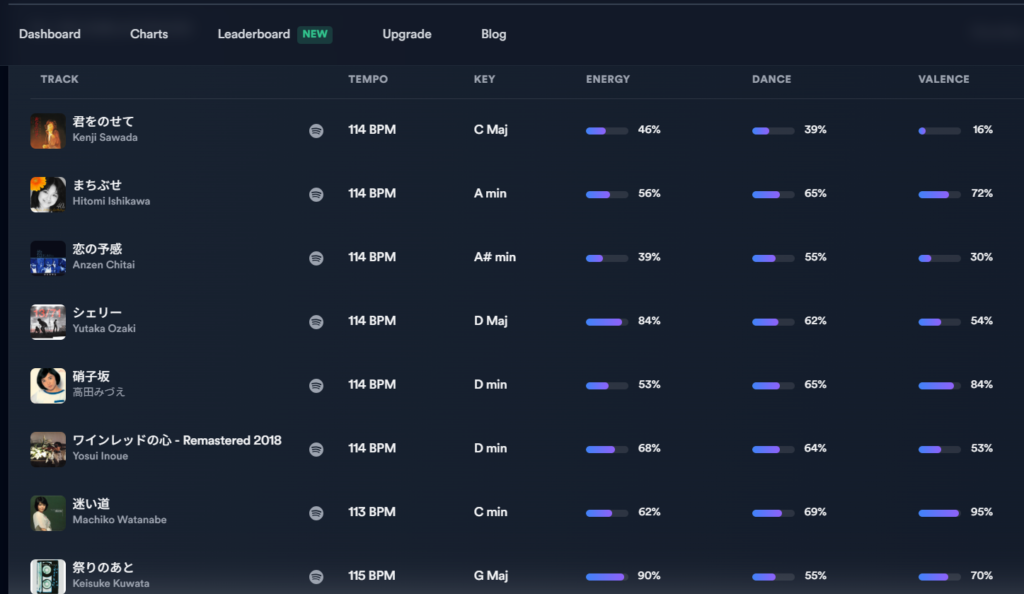Go to the Dashboard tab
This screenshot has height=594, width=1024.
click(x=50, y=34)
